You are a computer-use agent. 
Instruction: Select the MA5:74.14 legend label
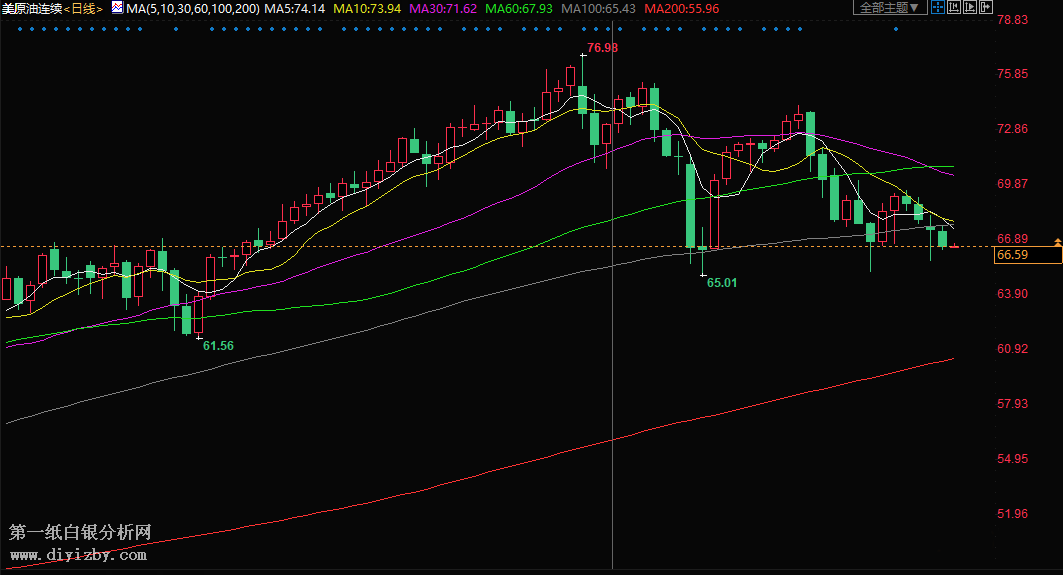pyautogui.click(x=294, y=9)
